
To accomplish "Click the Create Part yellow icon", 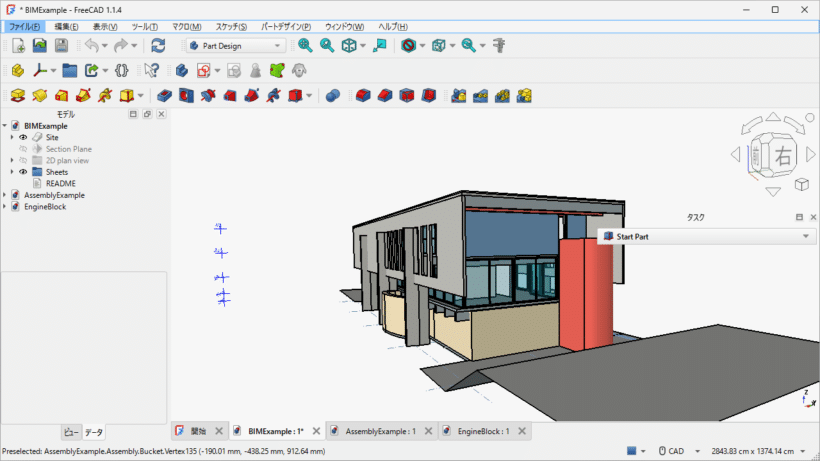I will pyautogui.click(x=18, y=71).
